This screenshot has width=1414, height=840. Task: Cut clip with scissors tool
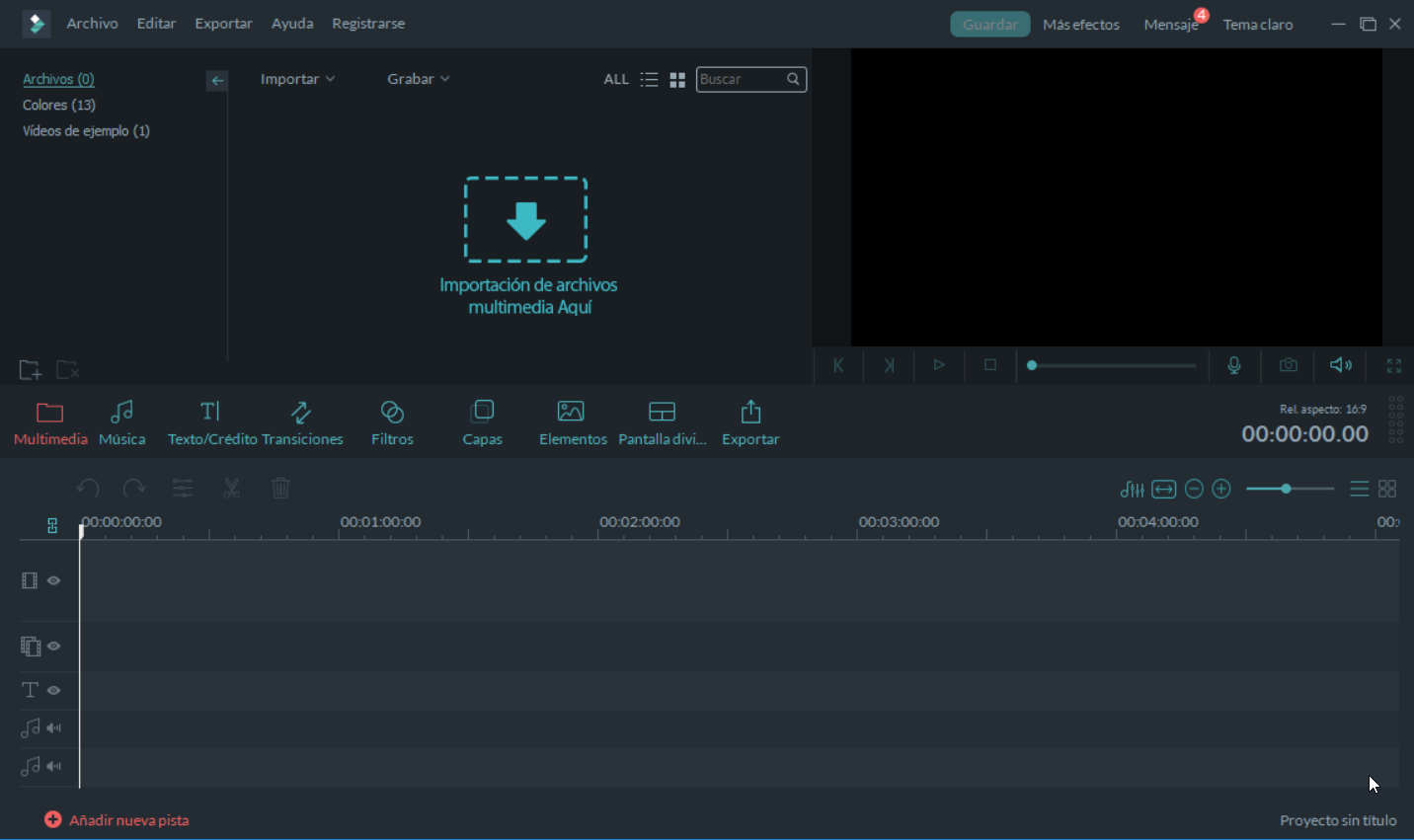click(x=232, y=489)
